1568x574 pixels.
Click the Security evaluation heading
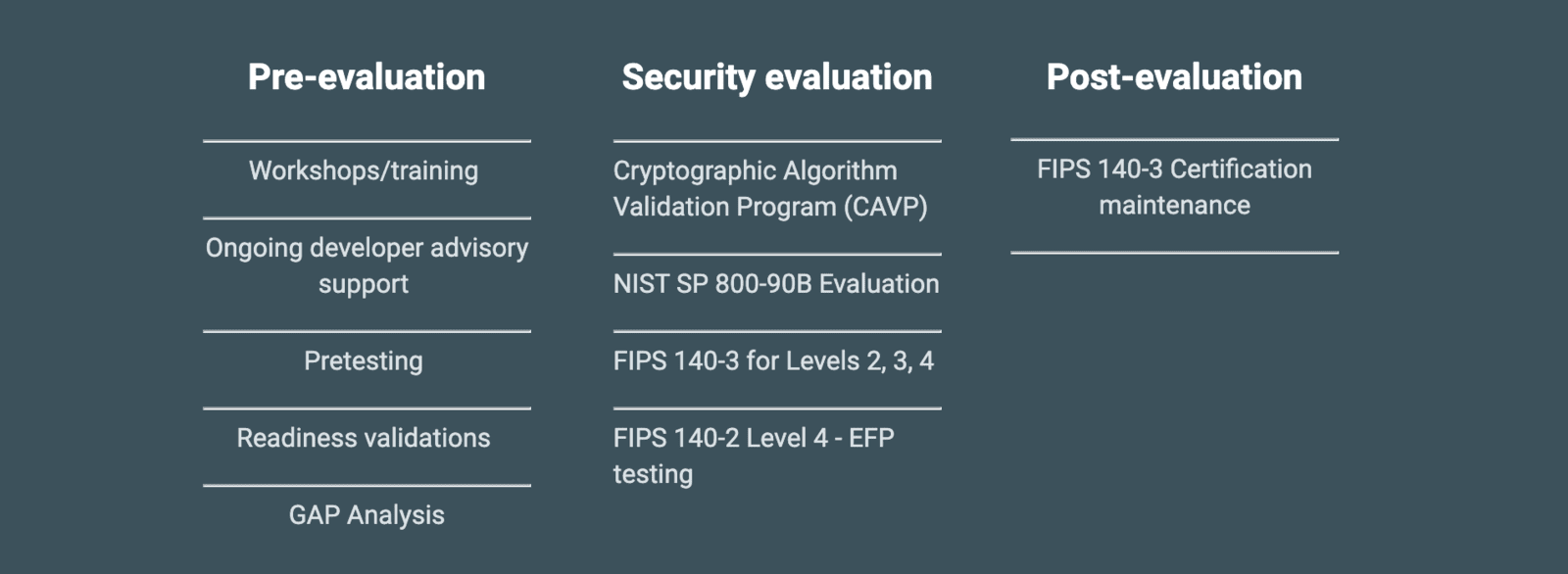(x=777, y=77)
